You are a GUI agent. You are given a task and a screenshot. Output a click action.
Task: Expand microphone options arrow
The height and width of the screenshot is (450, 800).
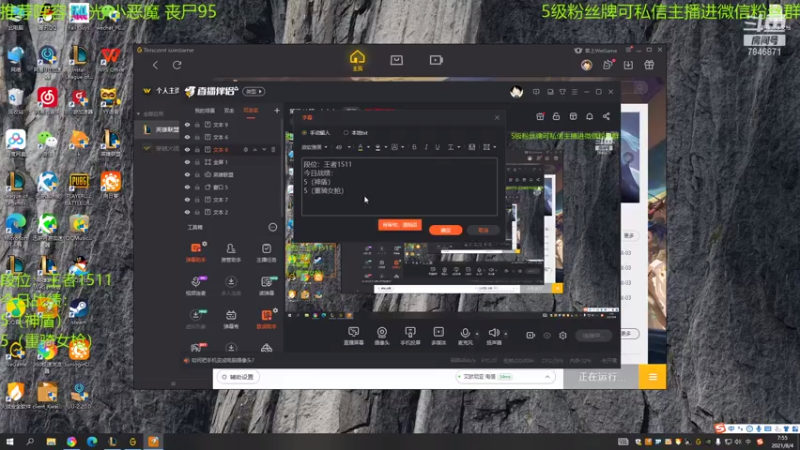[x=477, y=334]
